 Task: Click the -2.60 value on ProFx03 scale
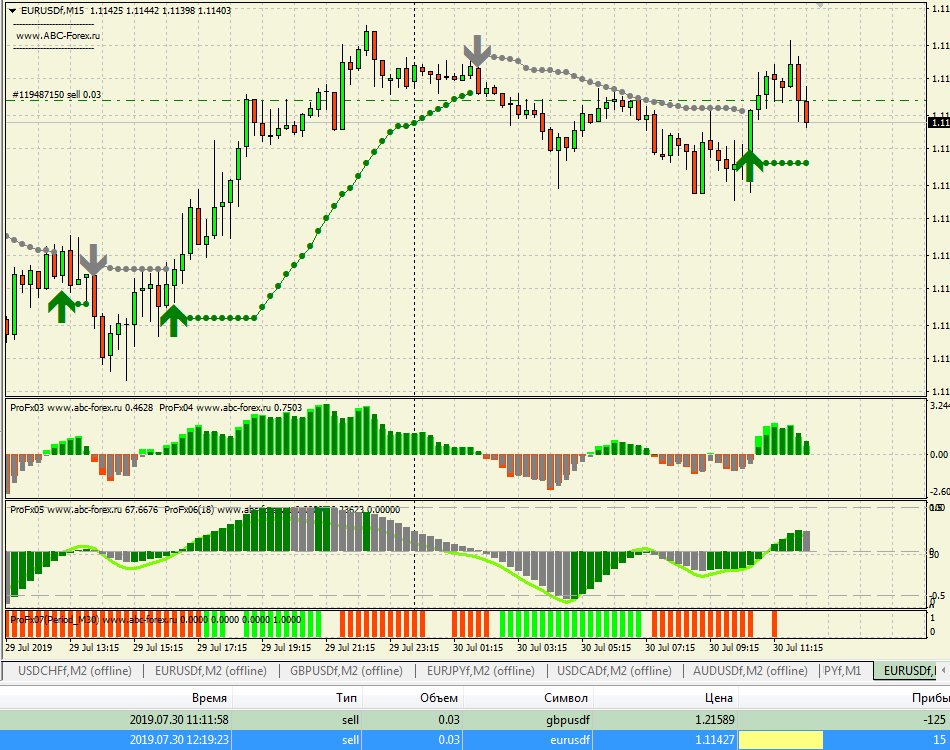[x=940, y=492]
